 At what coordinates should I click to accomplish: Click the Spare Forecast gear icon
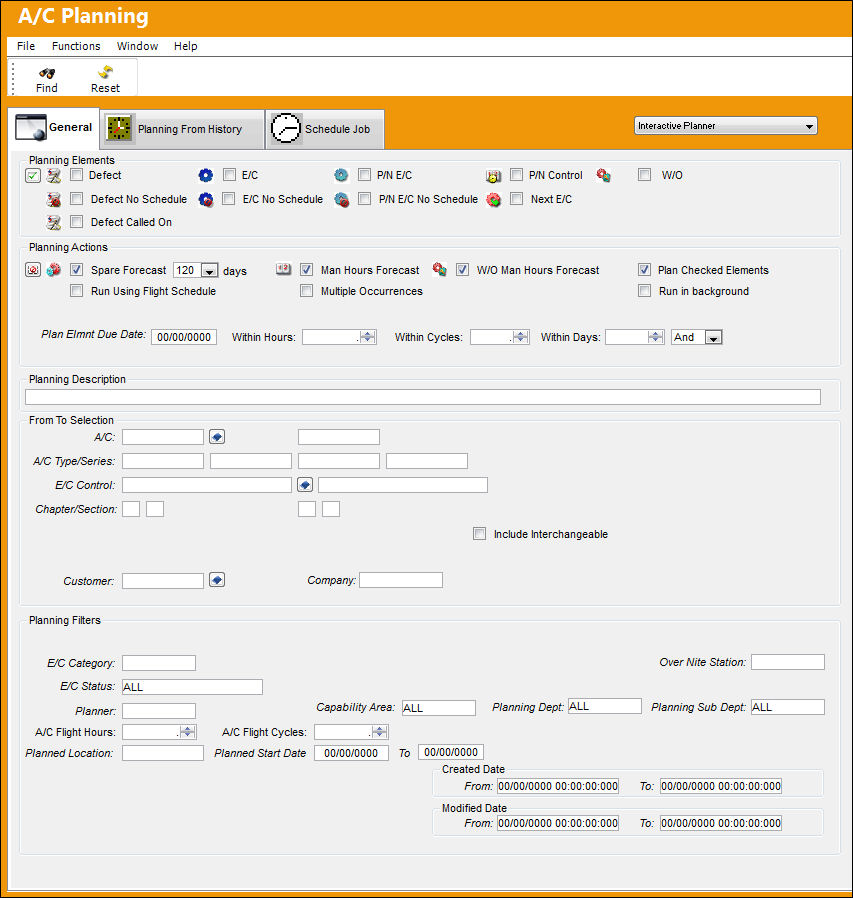54,270
